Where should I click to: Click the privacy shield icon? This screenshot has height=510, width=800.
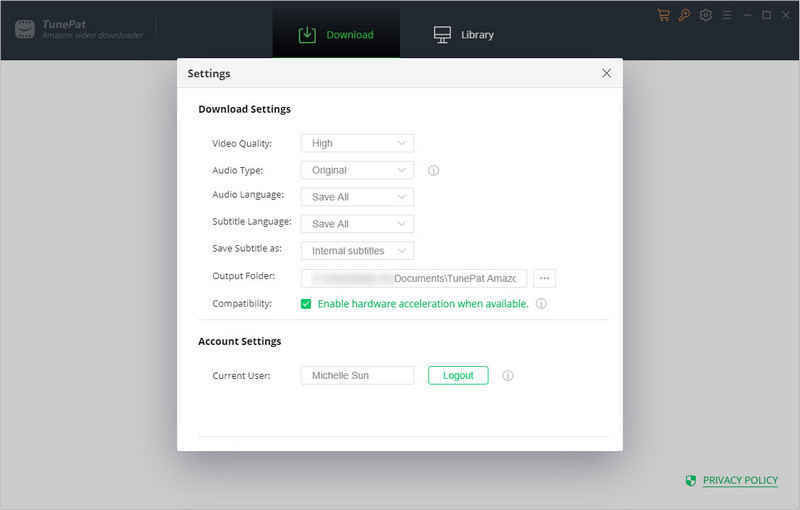(x=691, y=481)
